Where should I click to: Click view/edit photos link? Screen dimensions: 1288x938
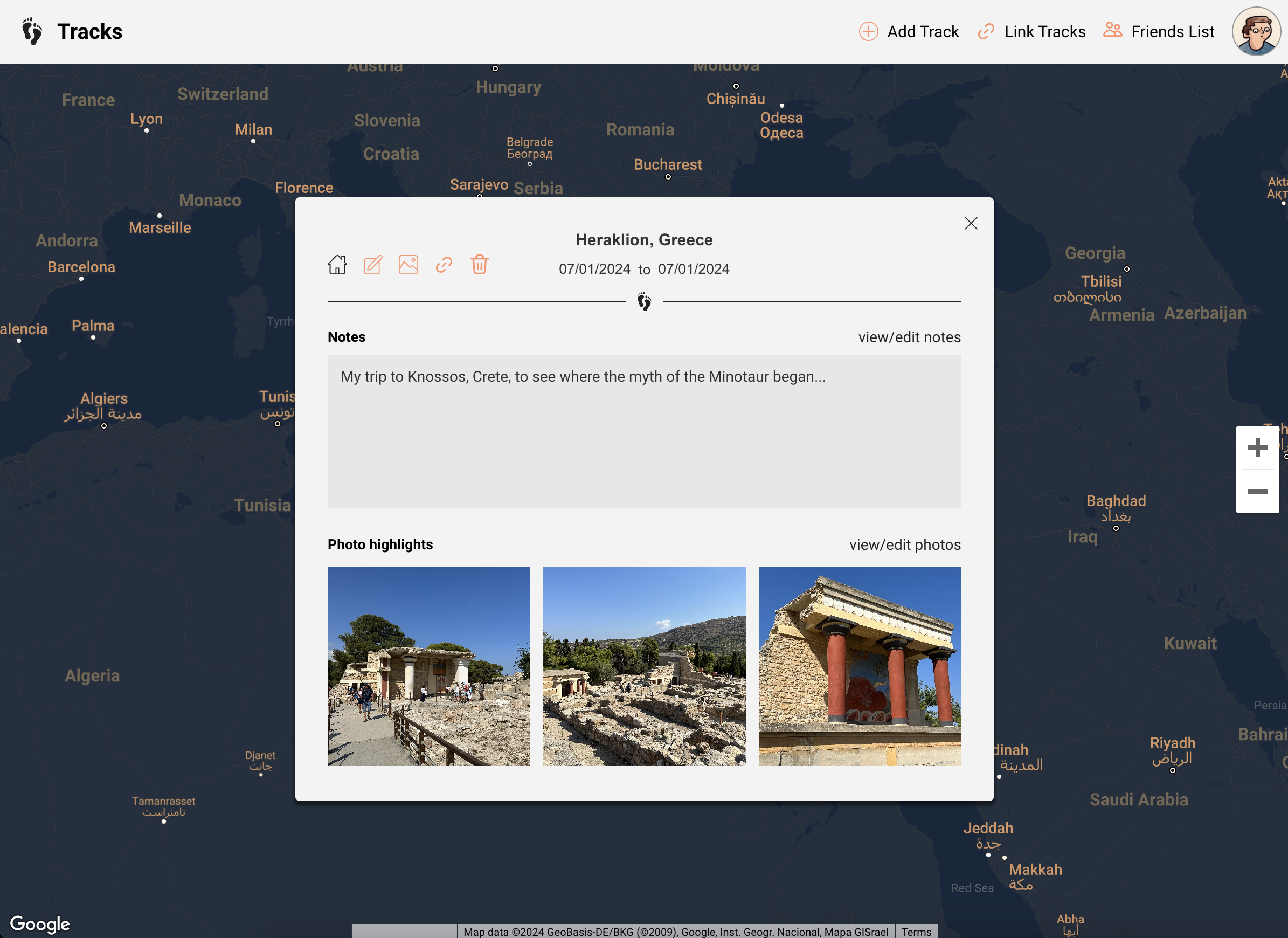tap(905, 545)
